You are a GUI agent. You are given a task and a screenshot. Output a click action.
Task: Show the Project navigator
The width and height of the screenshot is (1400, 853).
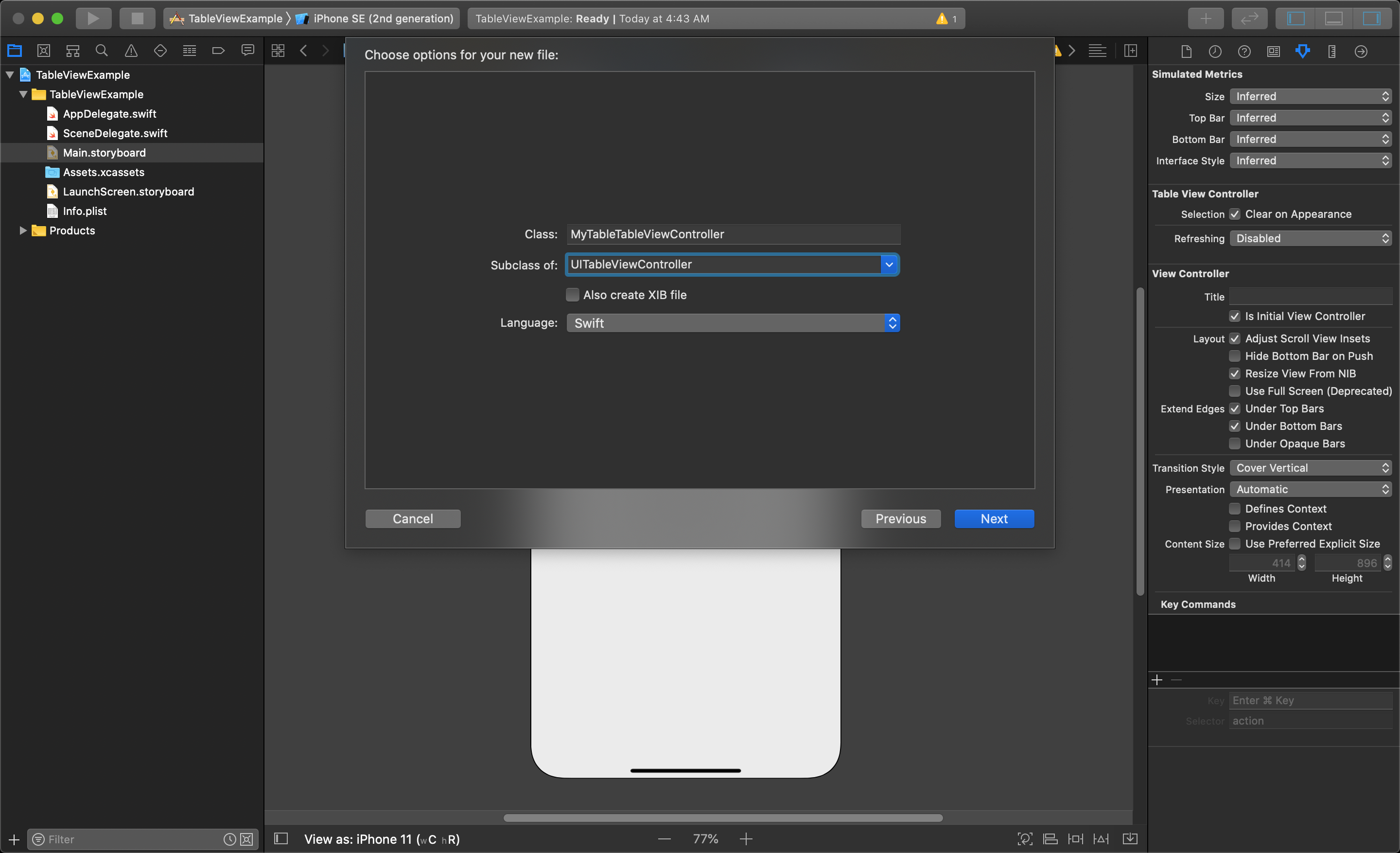click(x=15, y=51)
